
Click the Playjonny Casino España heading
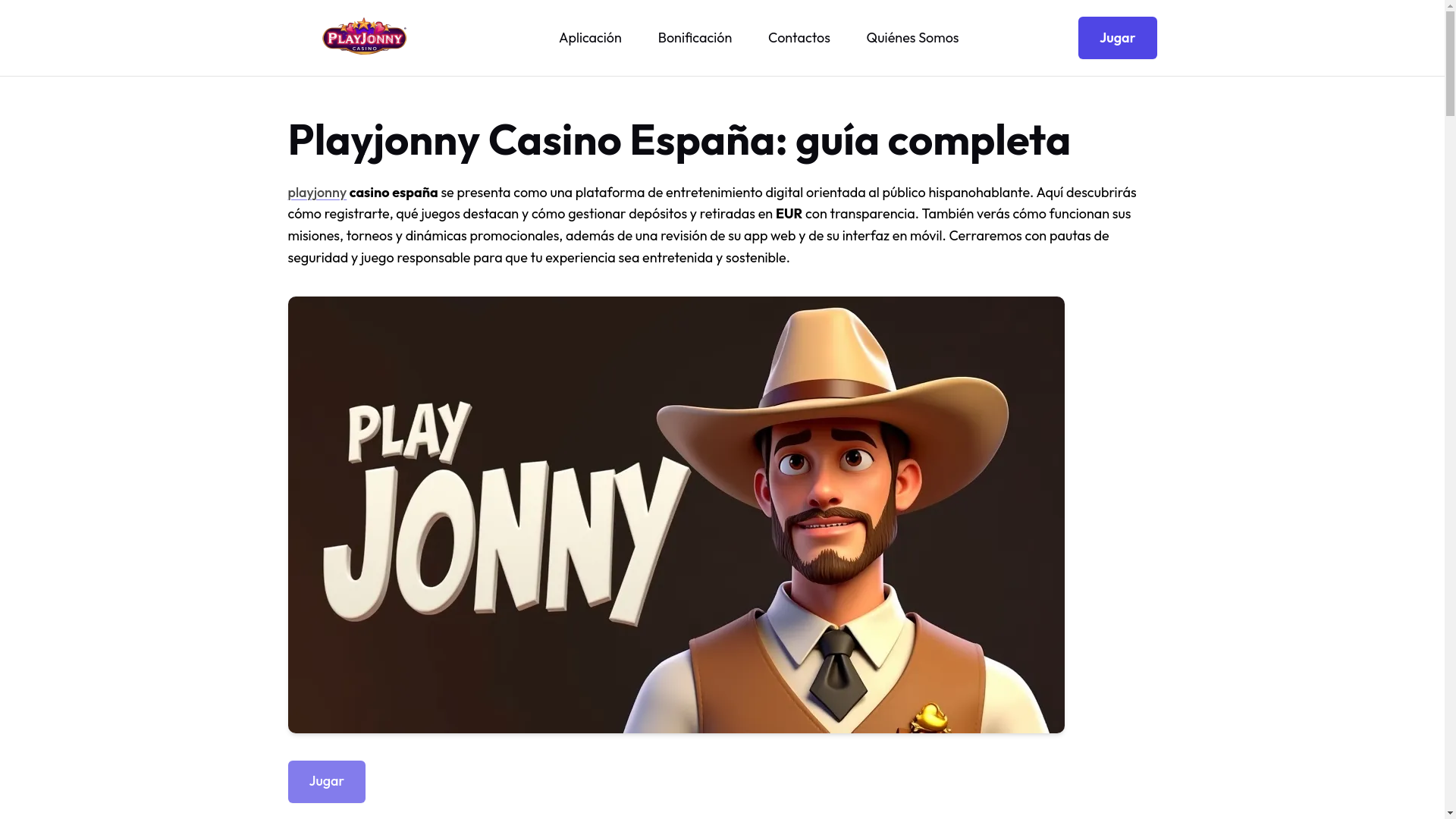(x=679, y=140)
